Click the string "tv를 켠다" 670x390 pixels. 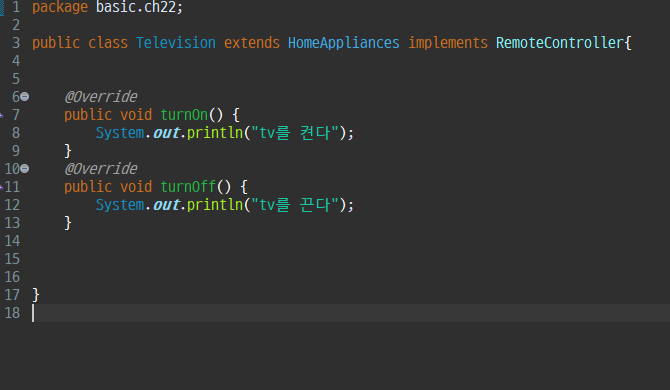click(295, 133)
